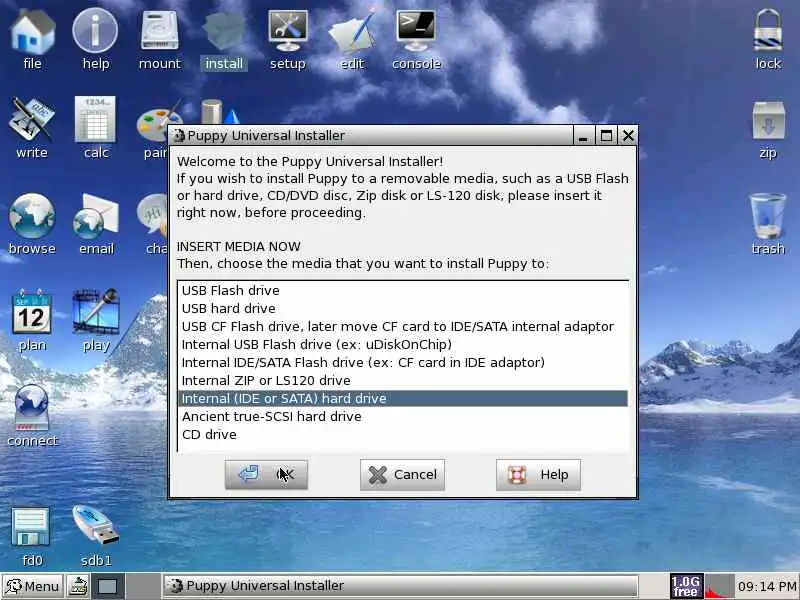
Task: Close the Puppy Universal Installer window
Action: pyautogui.click(x=628, y=136)
